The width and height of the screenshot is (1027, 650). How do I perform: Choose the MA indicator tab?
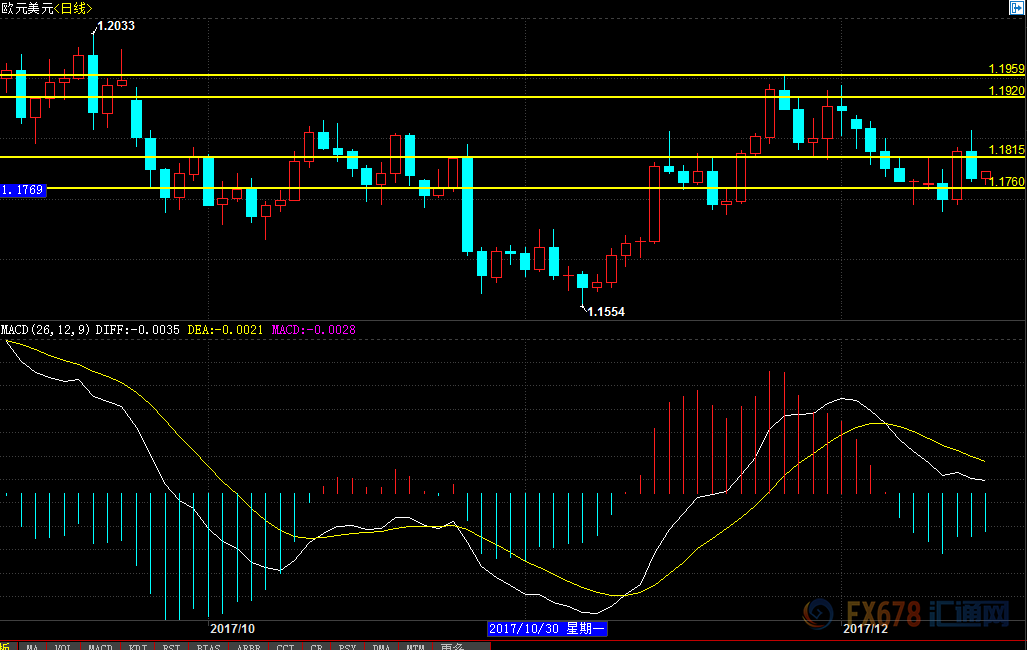[x=33, y=646]
